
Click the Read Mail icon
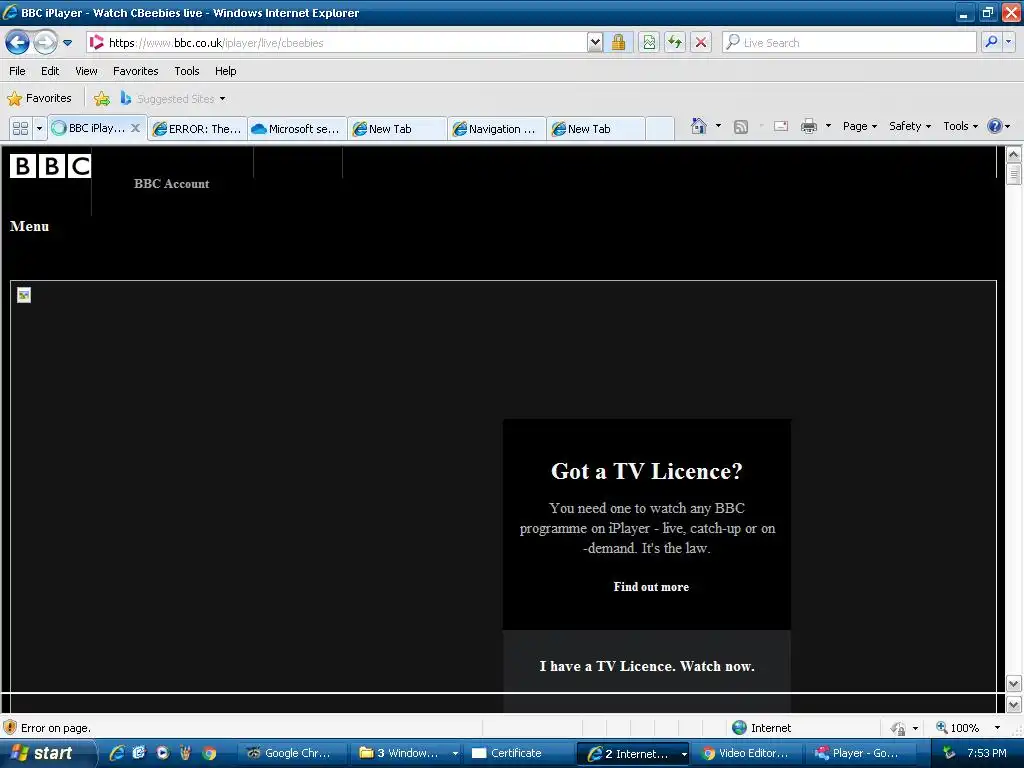point(781,126)
